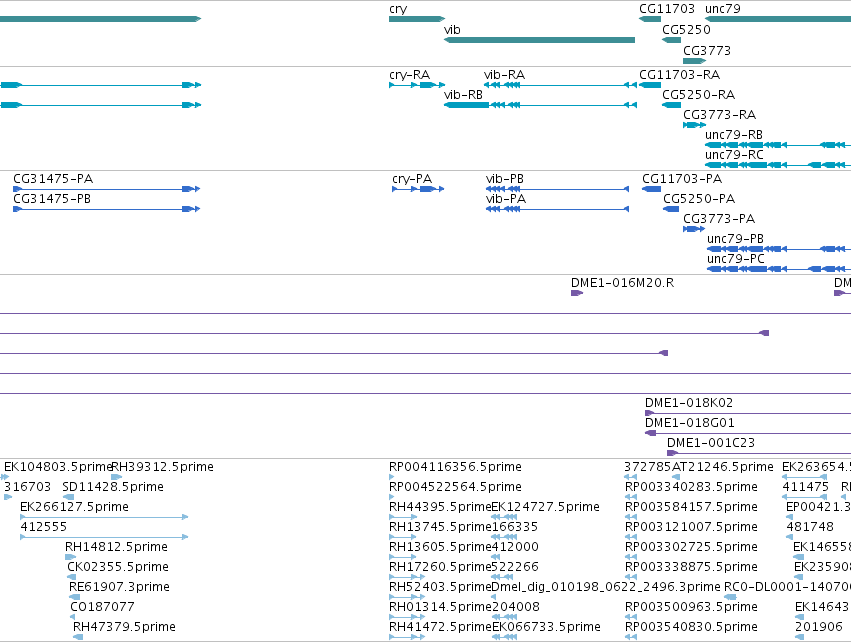Select the CG3773-PA feature

tap(694, 229)
